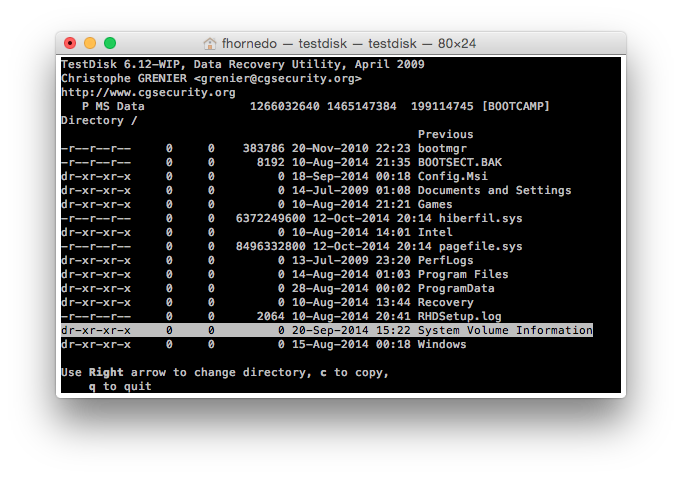
Task: Click the Previous label above file list
Action: [445, 134]
